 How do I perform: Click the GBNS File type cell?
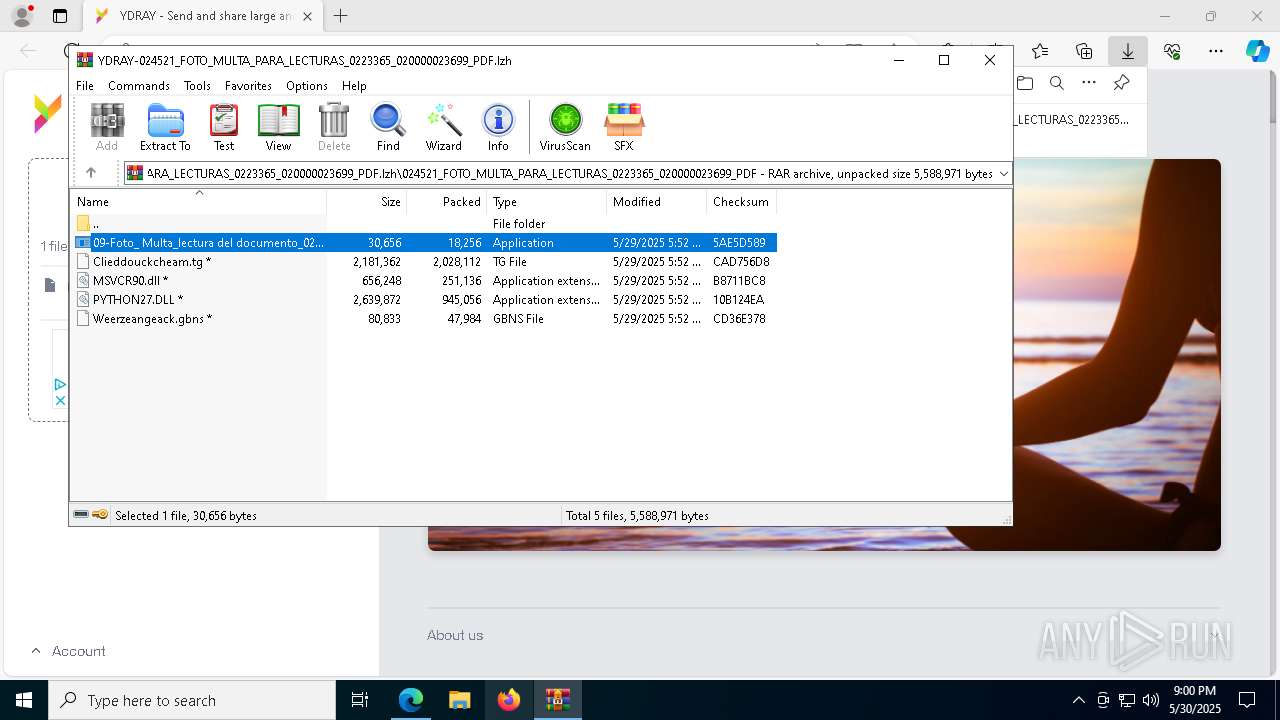(518, 319)
